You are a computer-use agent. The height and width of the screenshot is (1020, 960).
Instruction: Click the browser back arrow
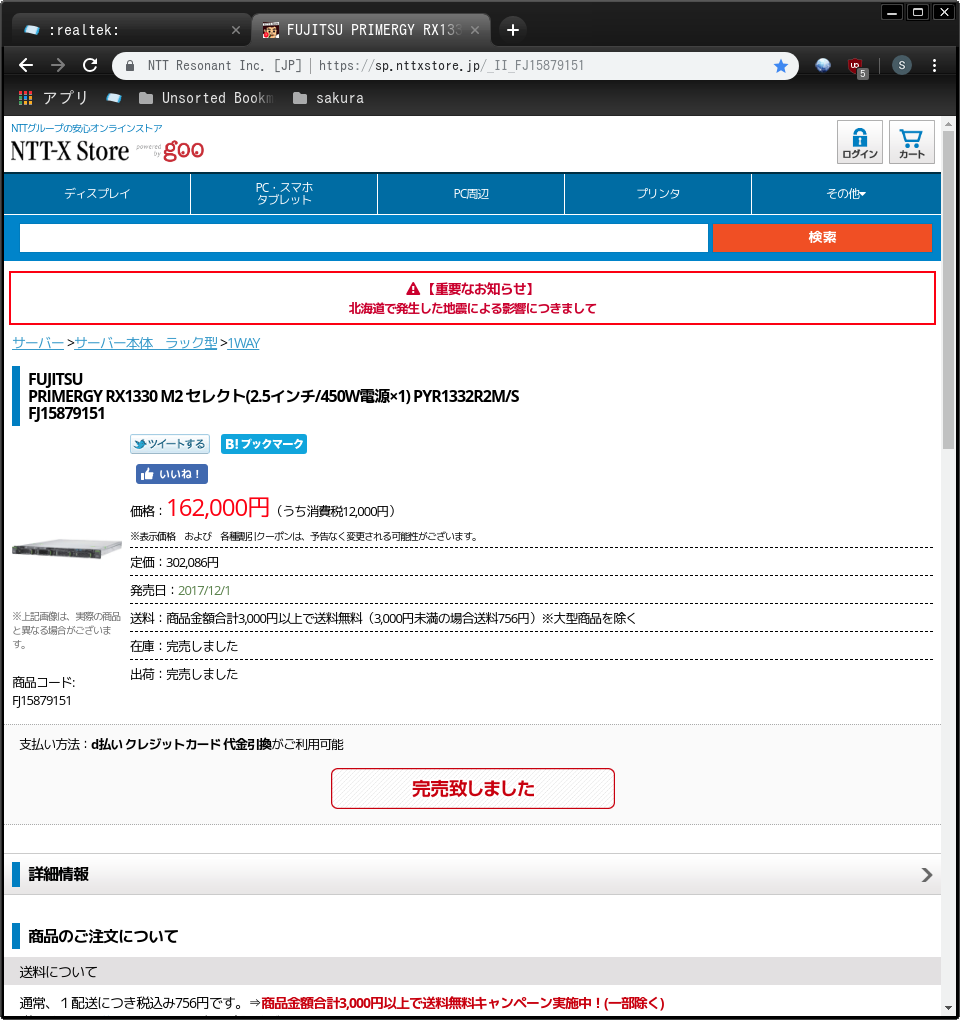[26, 65]
